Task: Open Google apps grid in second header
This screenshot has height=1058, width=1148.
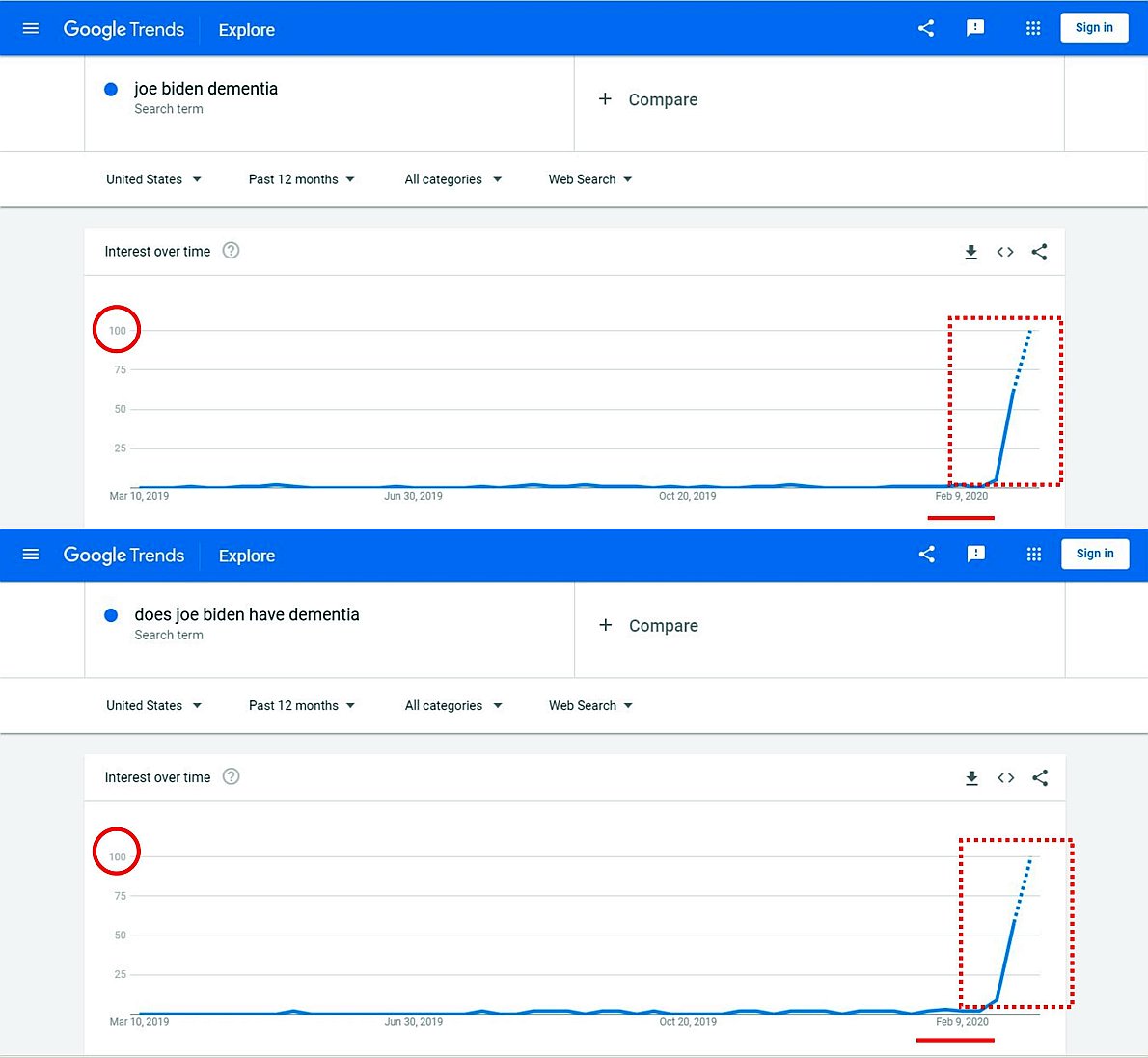Action: pyautogui.click(x=1034, y=555)
